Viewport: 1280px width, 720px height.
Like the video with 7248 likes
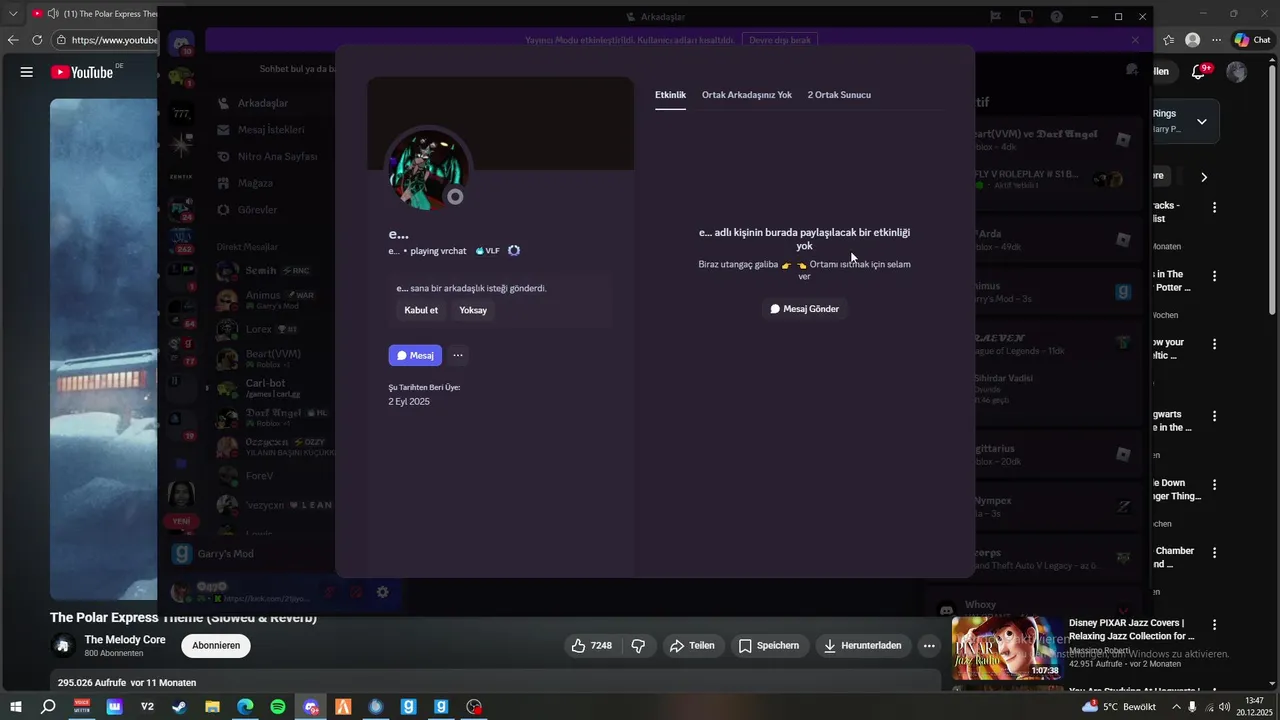click(591, 646)
